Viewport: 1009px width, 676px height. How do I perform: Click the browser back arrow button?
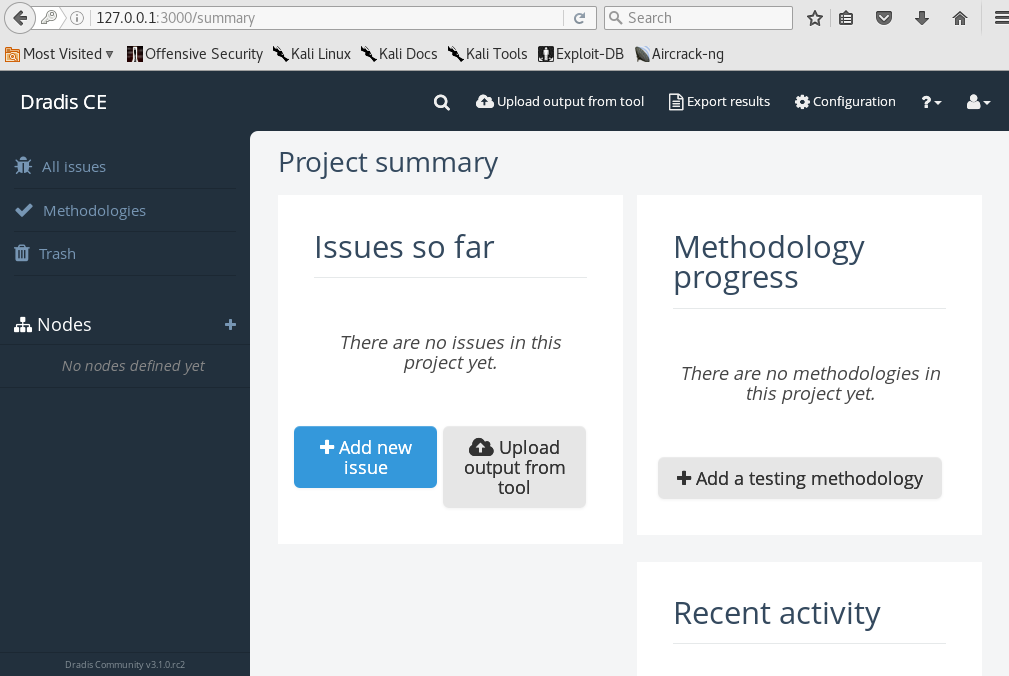click(20, 18)
